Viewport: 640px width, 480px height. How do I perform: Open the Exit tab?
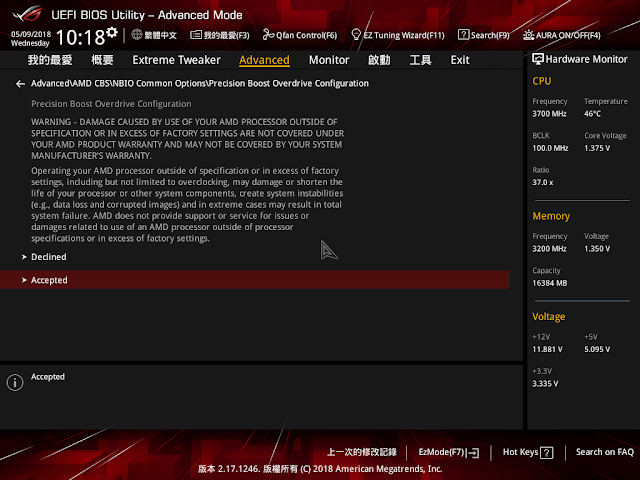(460, 60)
